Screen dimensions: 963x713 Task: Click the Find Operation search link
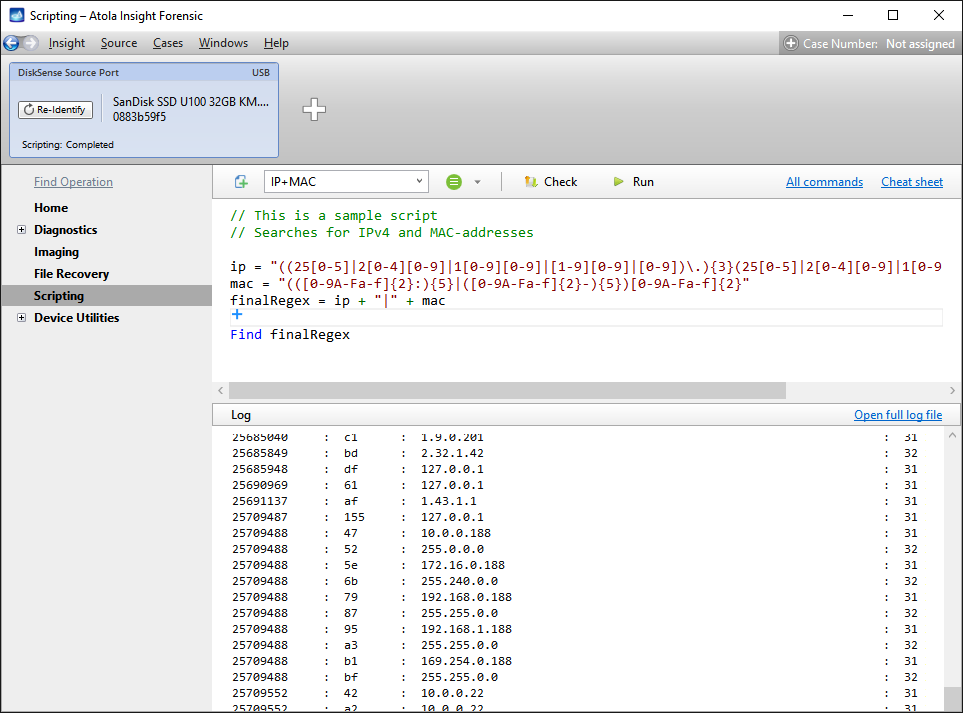pos(73,182)
